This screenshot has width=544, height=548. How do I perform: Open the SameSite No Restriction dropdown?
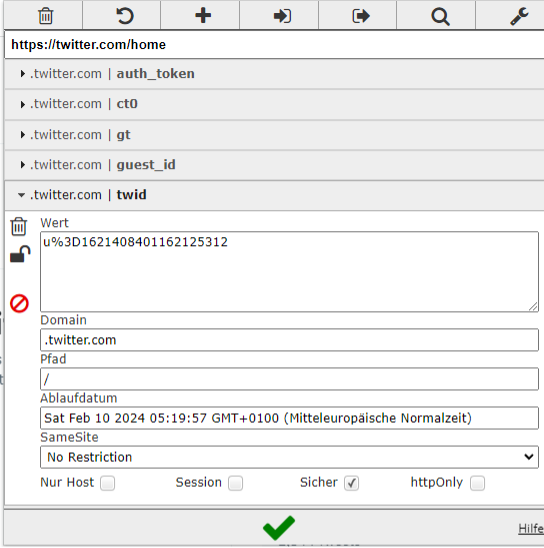[289, 457]
